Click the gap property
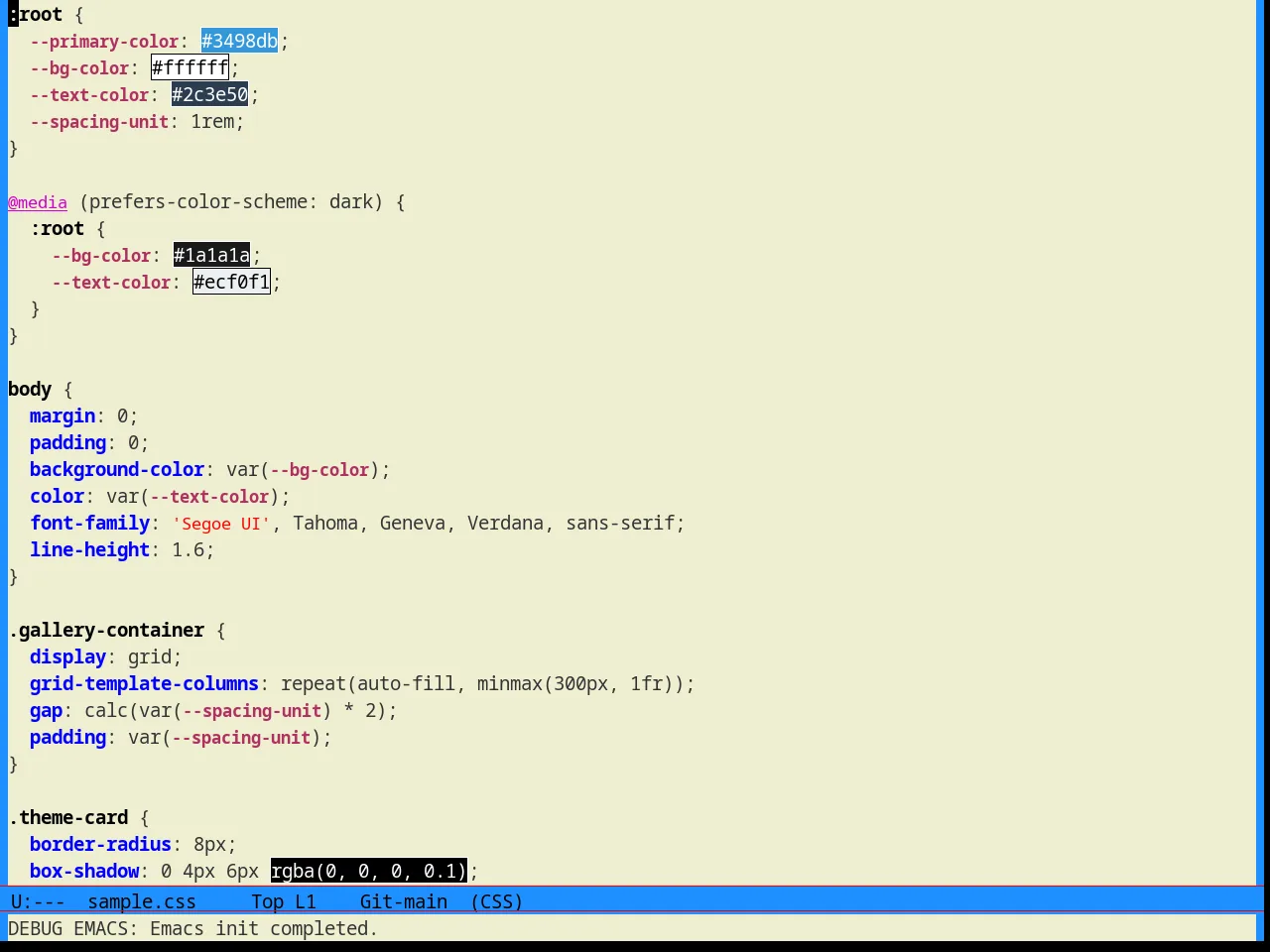 point(46,710)
